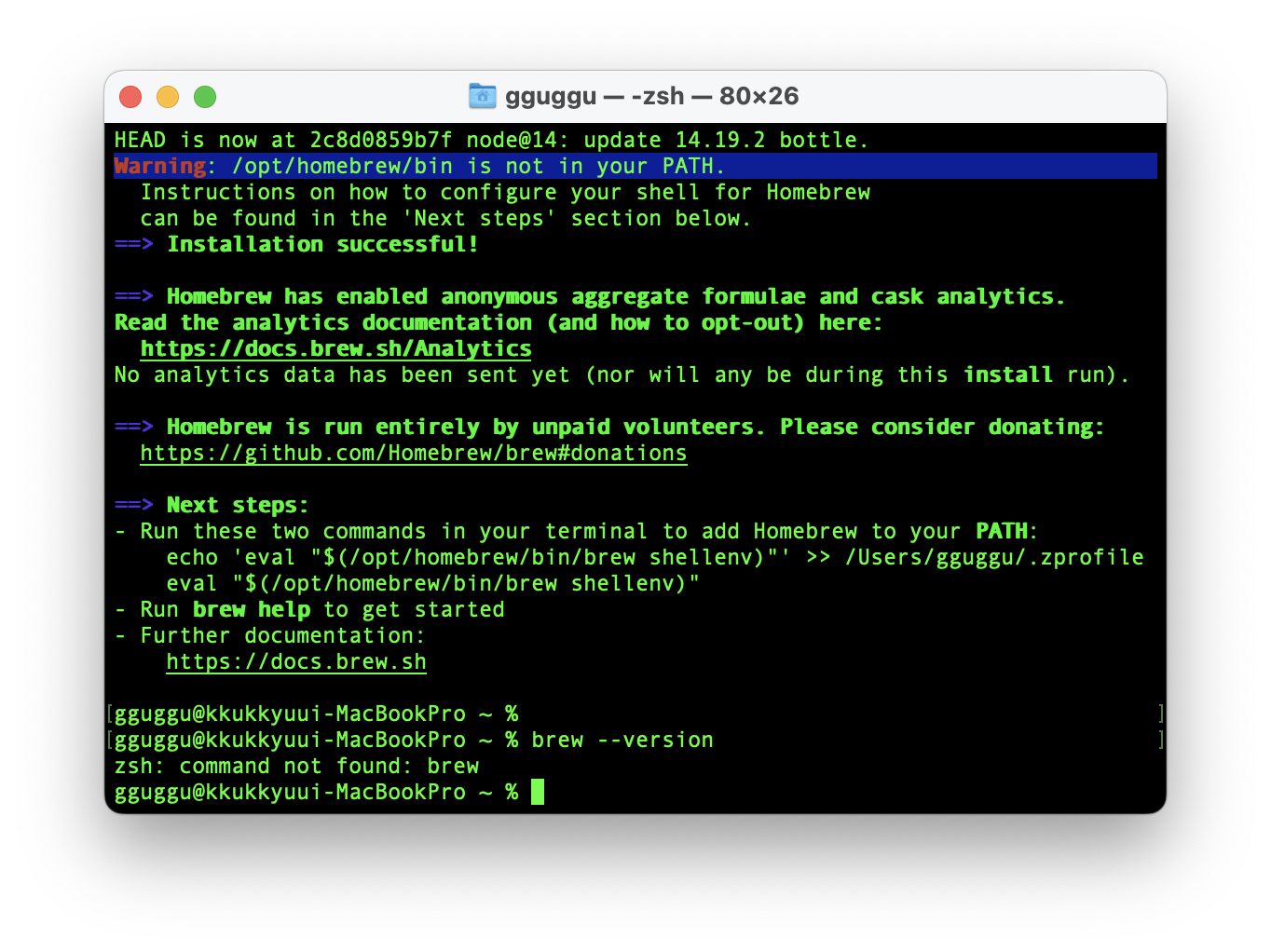Screen dimensions: 1271x952
Task: Click 'Run these two commands in your terminal' line
Action: pyautogui.click(x=575, y=531)
